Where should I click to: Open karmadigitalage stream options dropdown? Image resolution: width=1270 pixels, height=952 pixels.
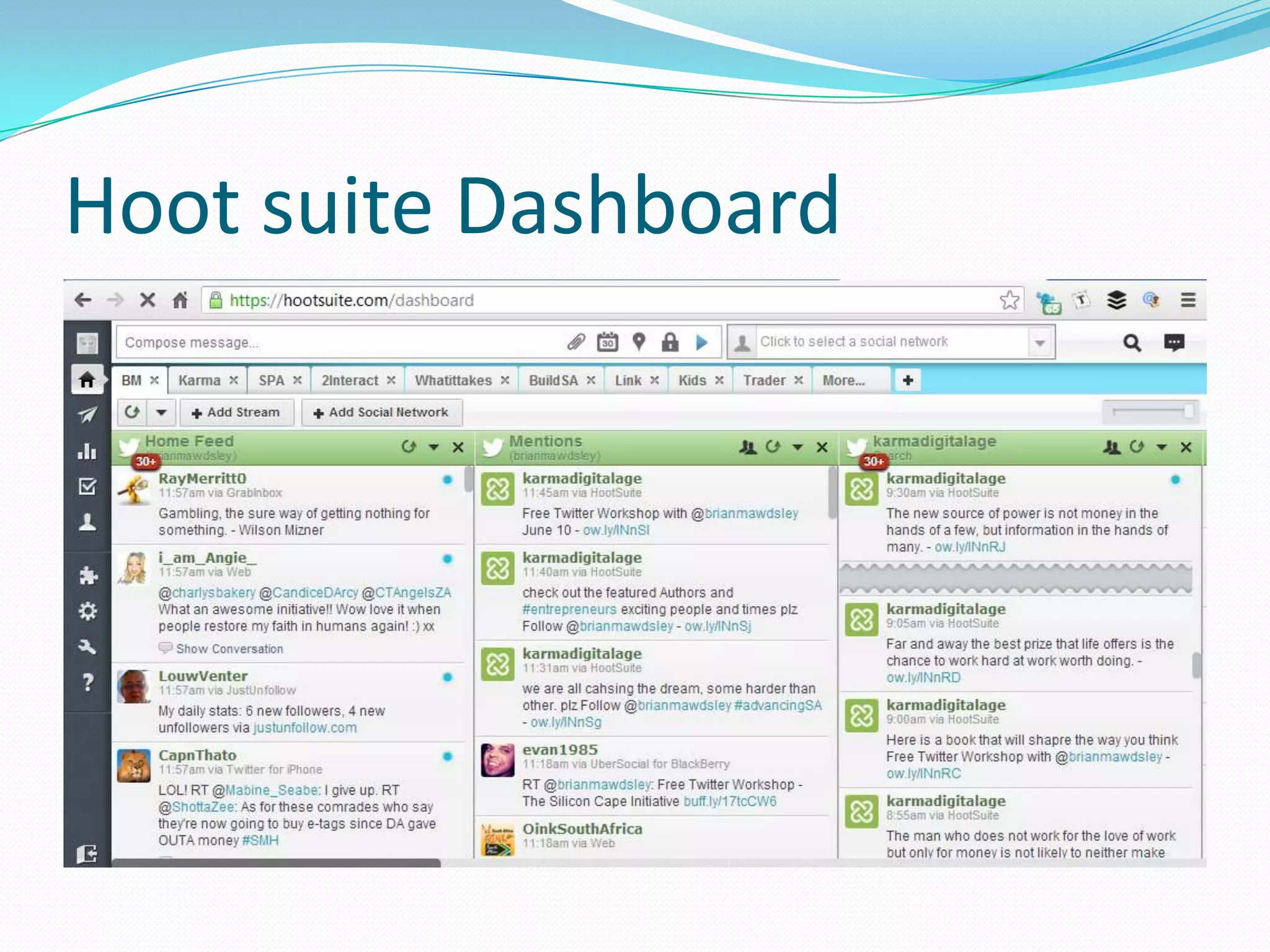pyautogui.click(x=1161, y=447)
